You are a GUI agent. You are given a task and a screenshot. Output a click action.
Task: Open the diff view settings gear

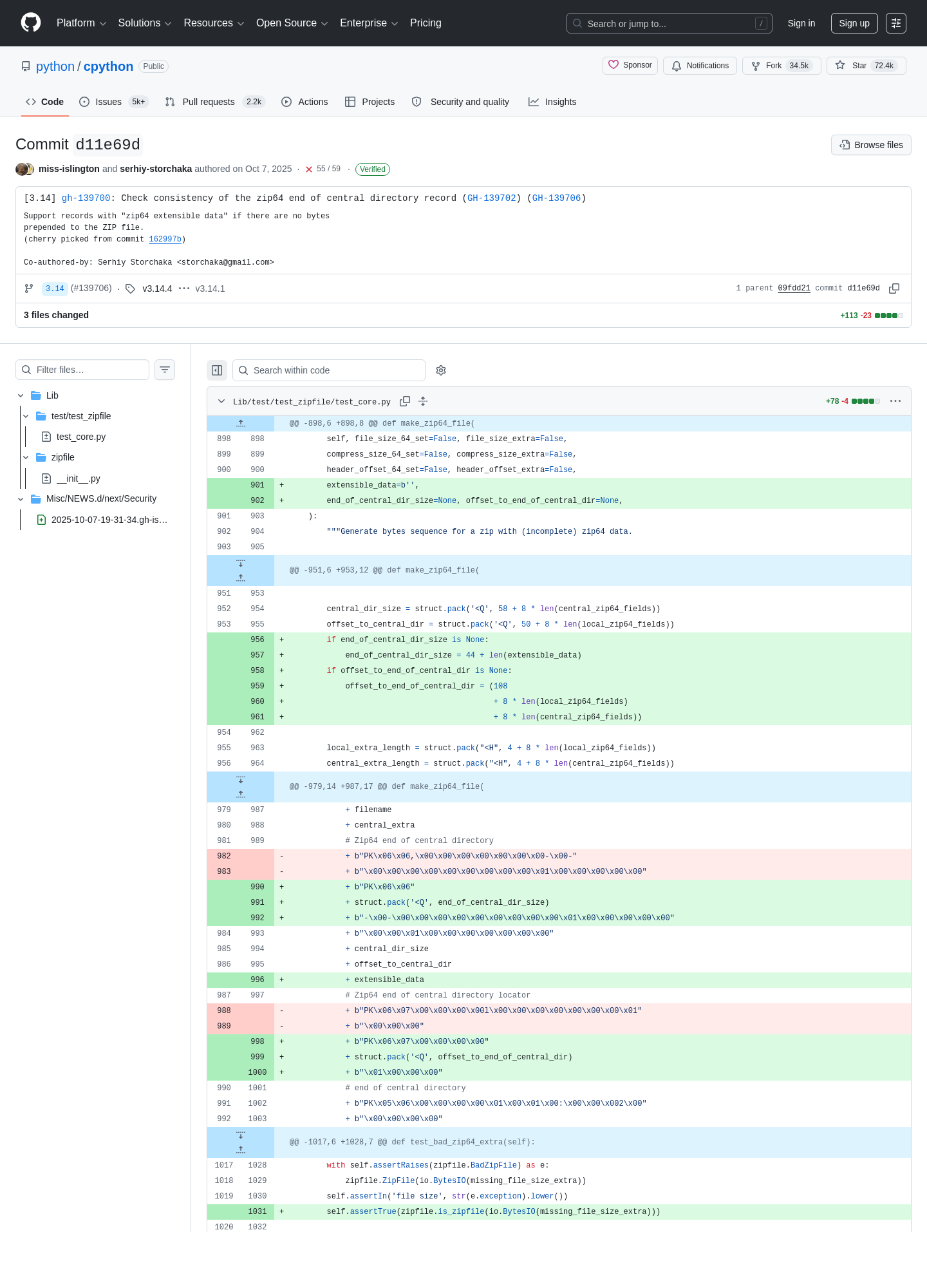click(x=441, y=370)
